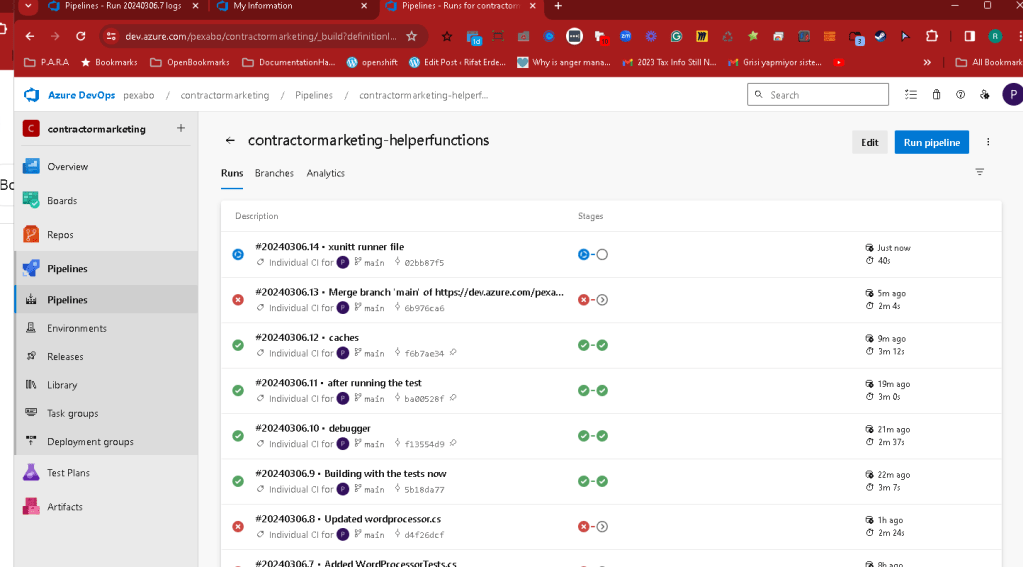Click failed status icon of run #20240306.13
1023x567 pixels.
tap(238, 299)
